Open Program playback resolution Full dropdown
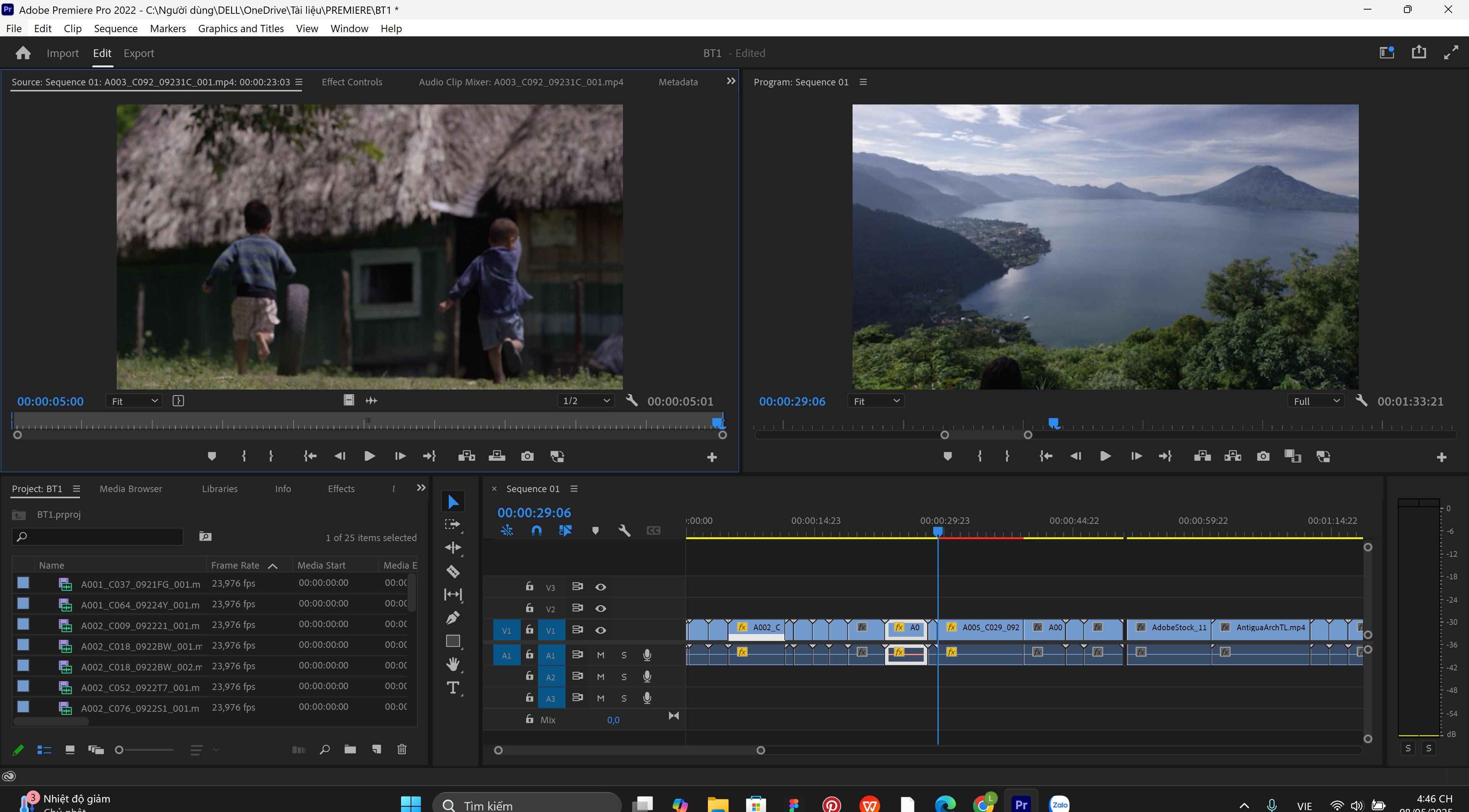1469x812 pixels. 1316,401
